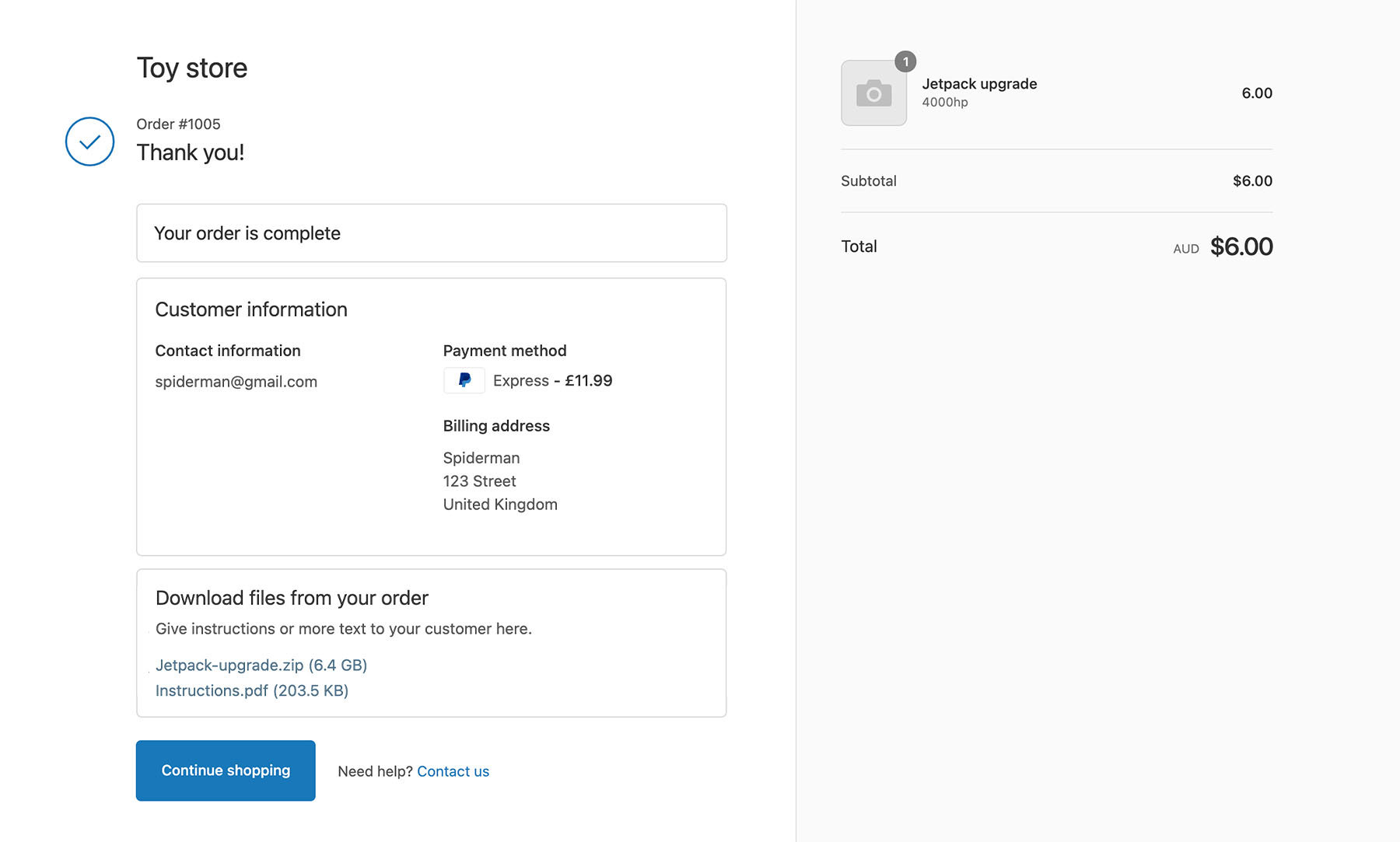Click the camera placeholder product image
1400x842 pixels.
tap(873, 93)
